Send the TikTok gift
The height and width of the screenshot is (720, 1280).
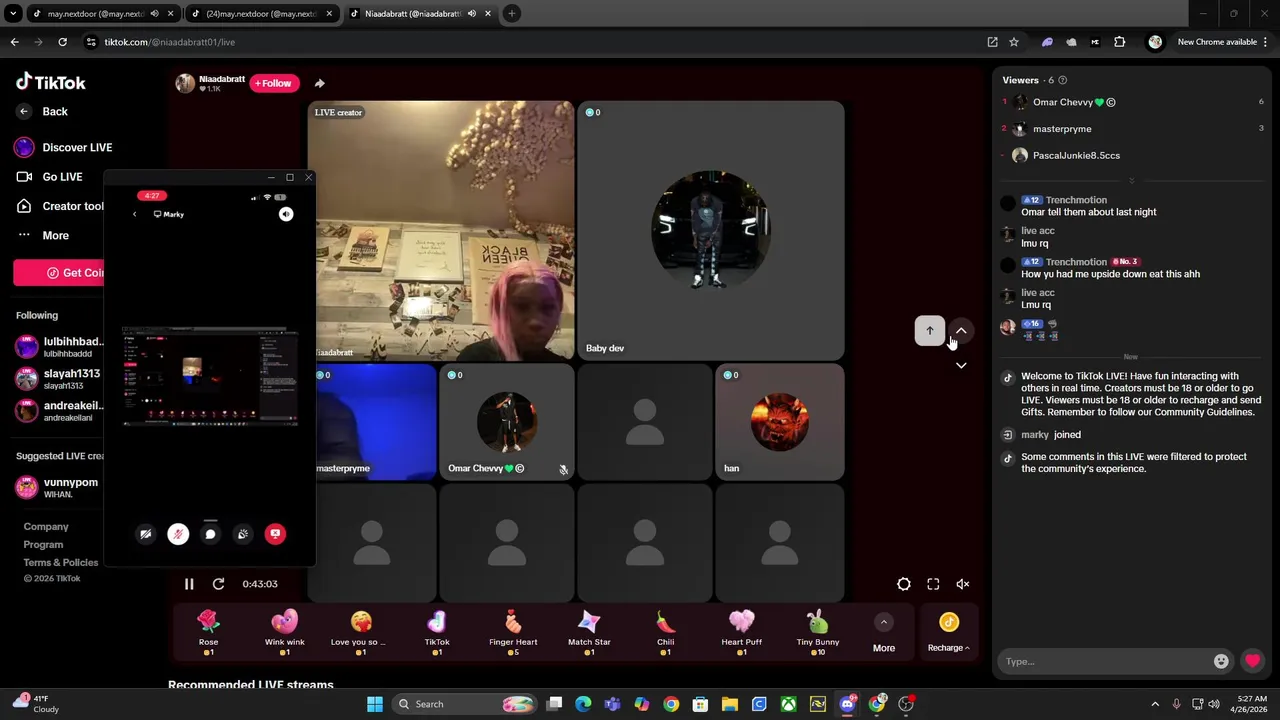437,633
